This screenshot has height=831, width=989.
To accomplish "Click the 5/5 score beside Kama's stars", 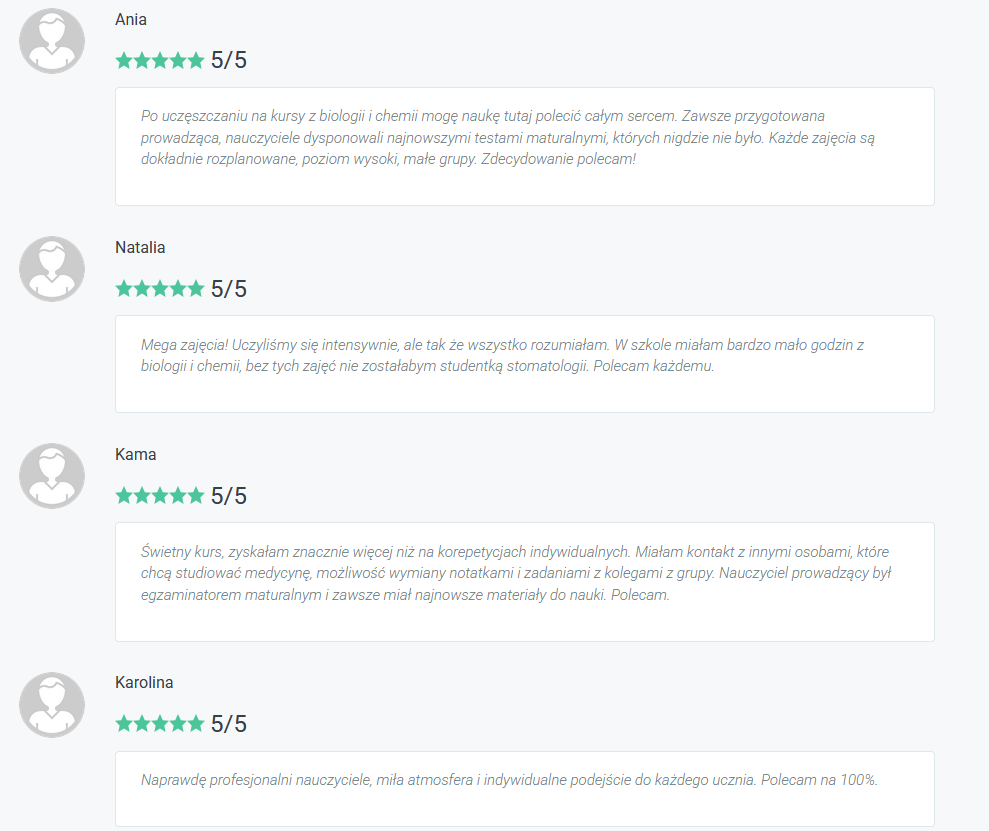I will [x=229, y=496].
